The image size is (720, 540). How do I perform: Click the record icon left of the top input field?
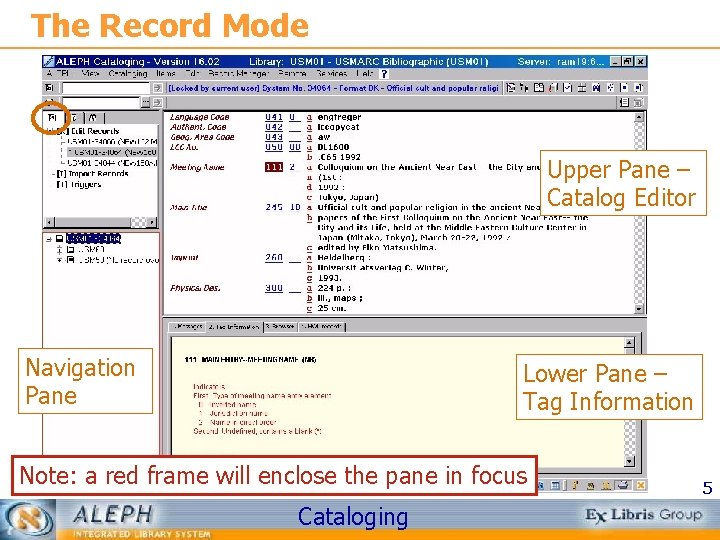pyautogui.click(x=50, y=88)
